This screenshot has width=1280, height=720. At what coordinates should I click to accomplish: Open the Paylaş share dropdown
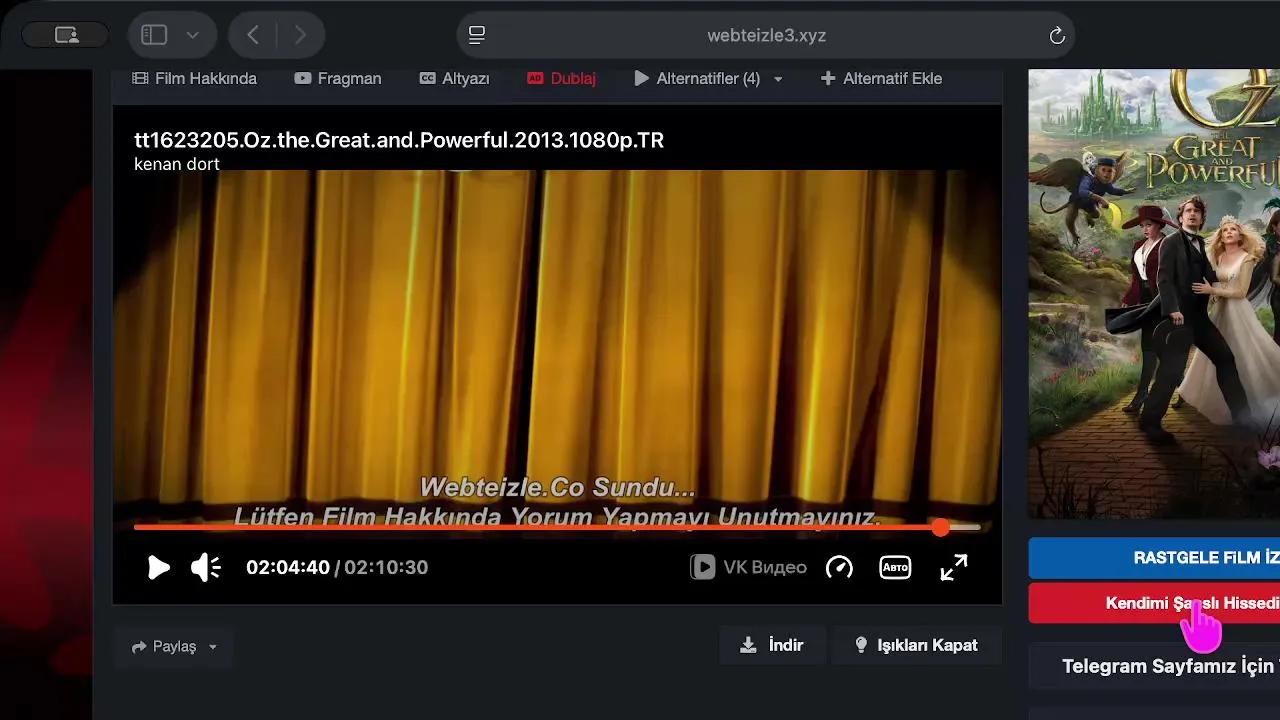174,647
